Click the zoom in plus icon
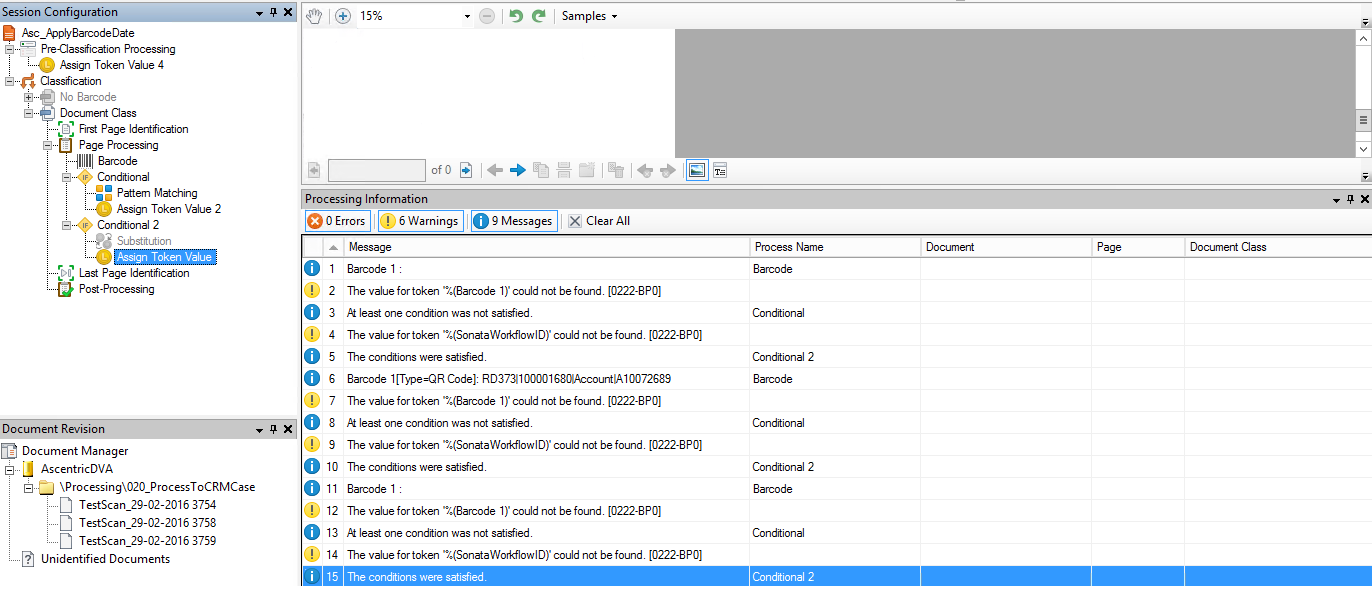This screenshot has height=611, width=1372. tap(343, 16)
